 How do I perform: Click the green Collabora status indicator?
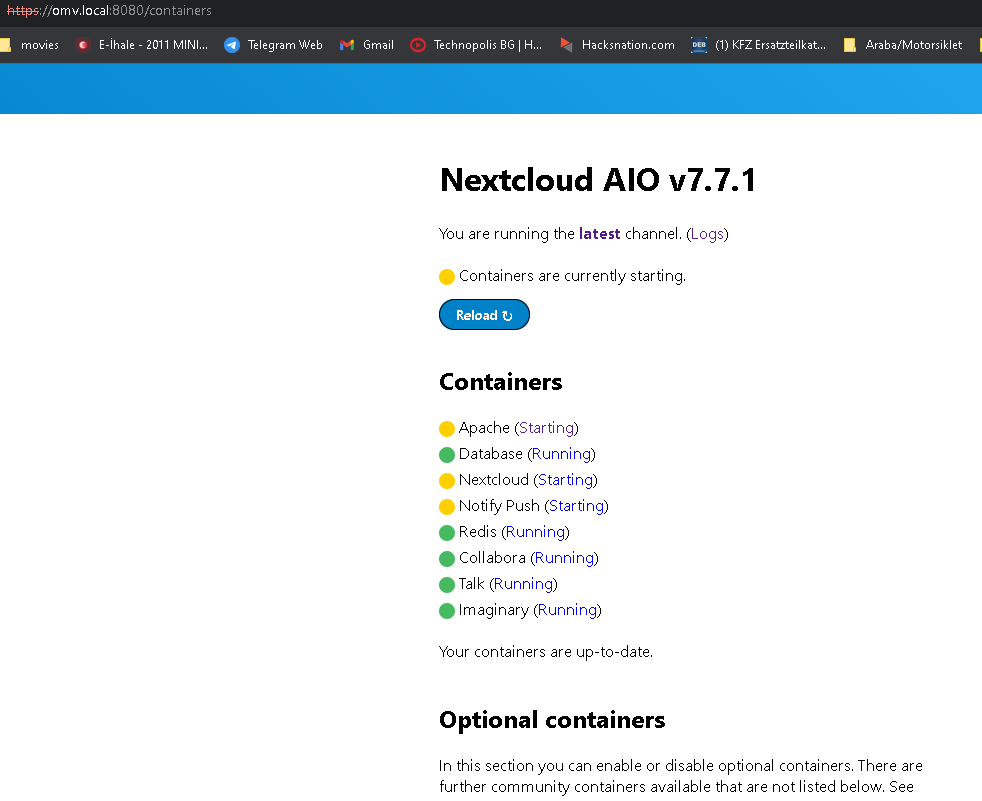coord(447,559)
